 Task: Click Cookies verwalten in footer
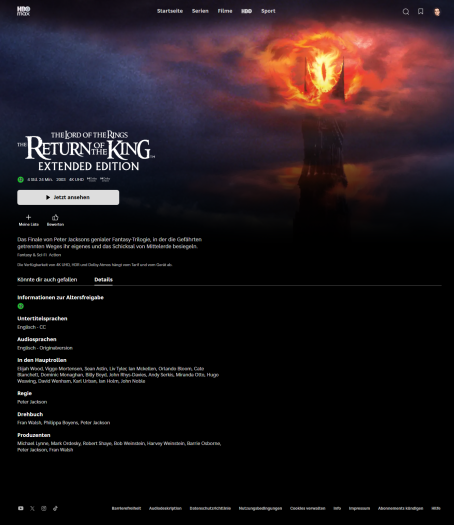coord(308,508)
